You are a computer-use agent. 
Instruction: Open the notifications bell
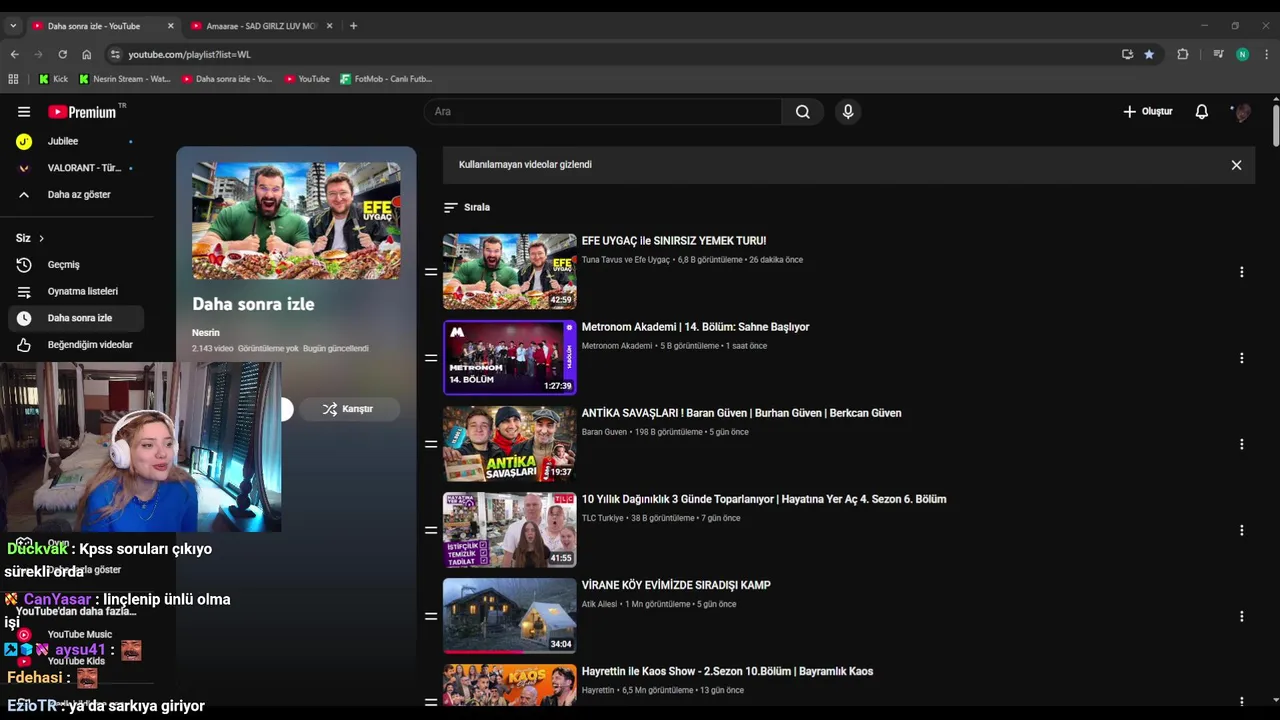coord(1202,112)
